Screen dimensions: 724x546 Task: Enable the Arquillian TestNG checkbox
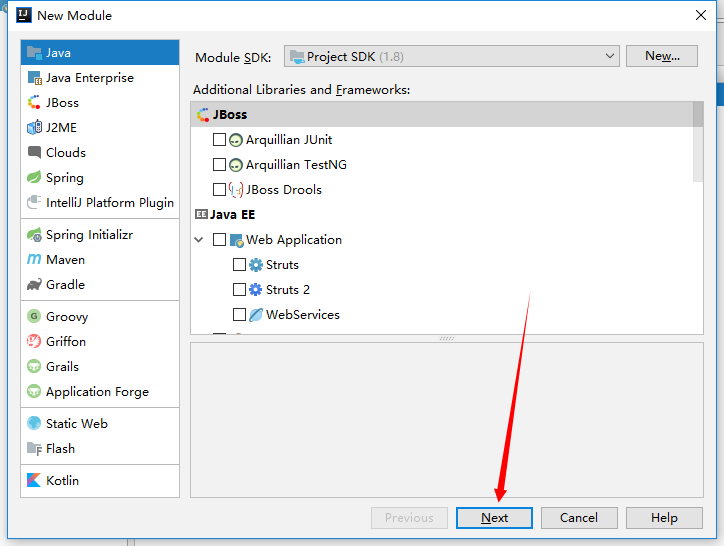point(219,164)
